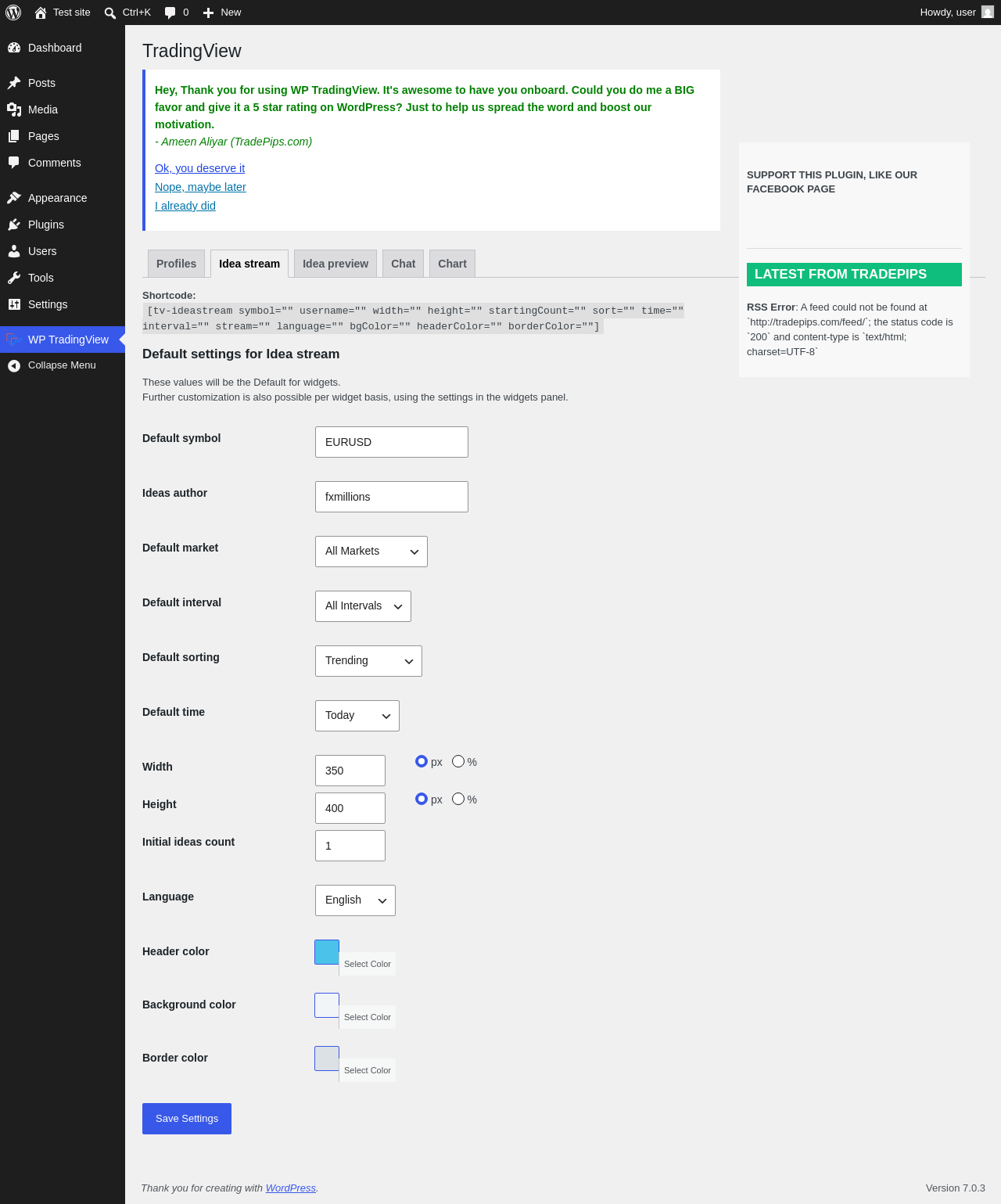This screenshot has width=1001, height=1204.
Task: Select percent unit for Width
Action: [x=458, y=761]
